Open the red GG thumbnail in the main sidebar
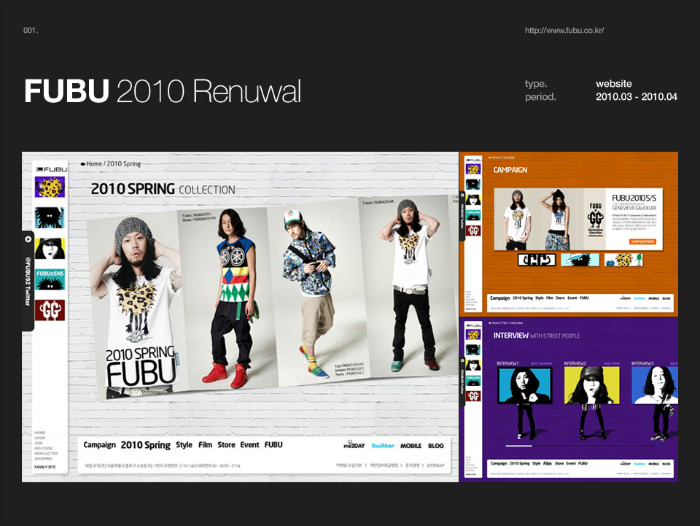This screenshot has width=700, height=526. coord(50,310)
